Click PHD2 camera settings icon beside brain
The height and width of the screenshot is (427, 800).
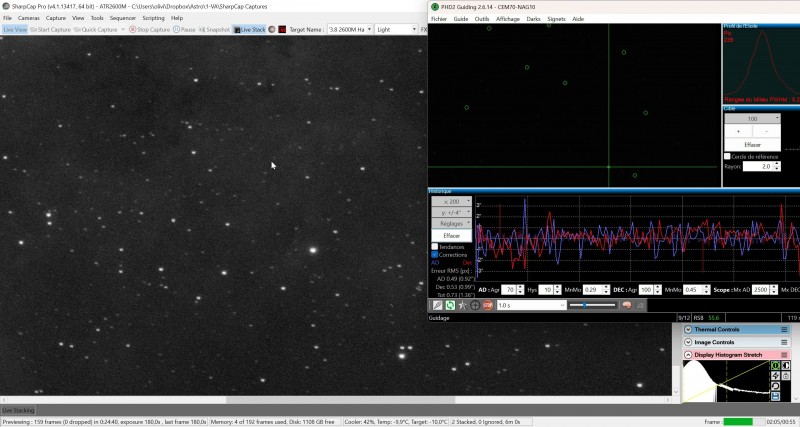[640, 305]
